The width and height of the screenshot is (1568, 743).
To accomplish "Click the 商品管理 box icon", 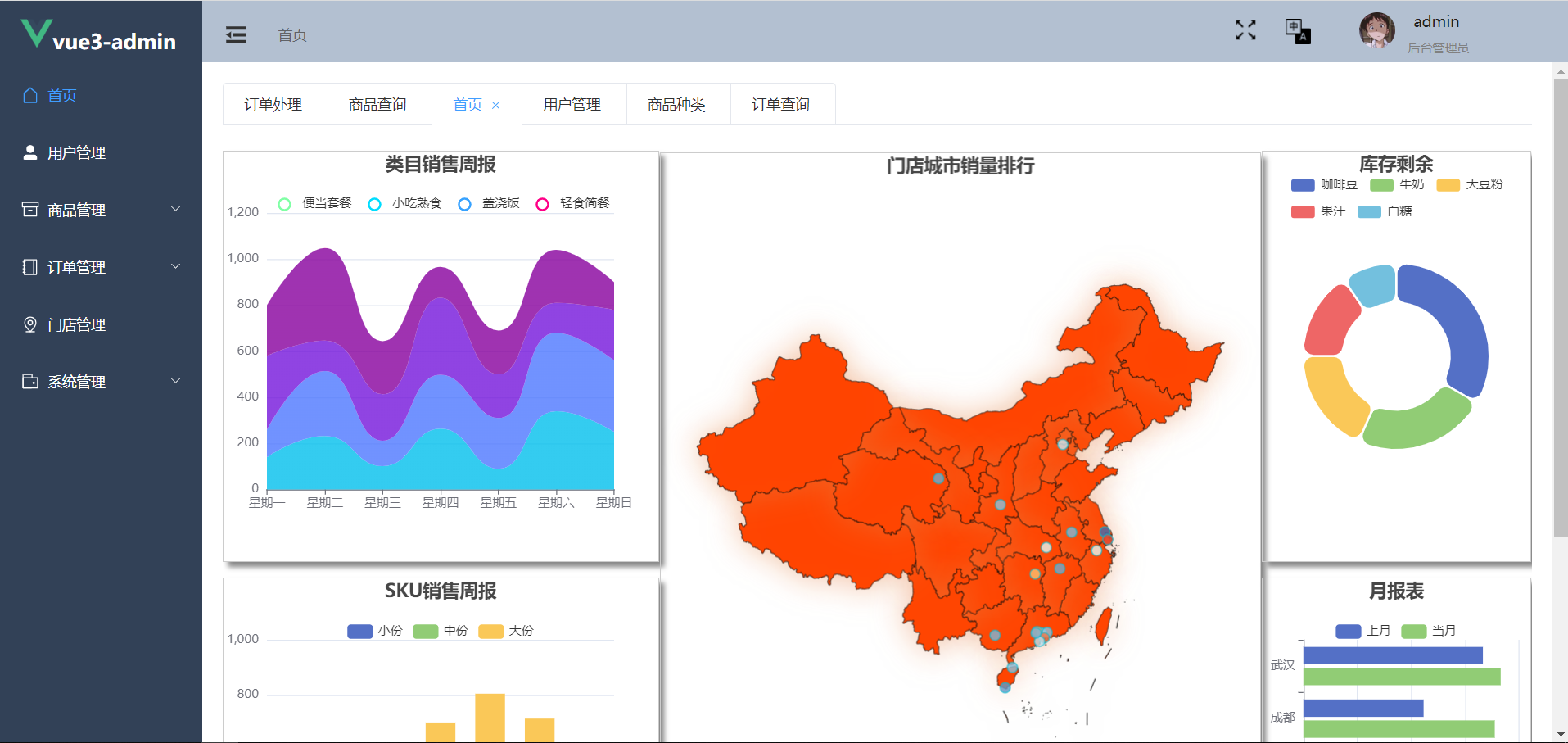I will (30, 210).
